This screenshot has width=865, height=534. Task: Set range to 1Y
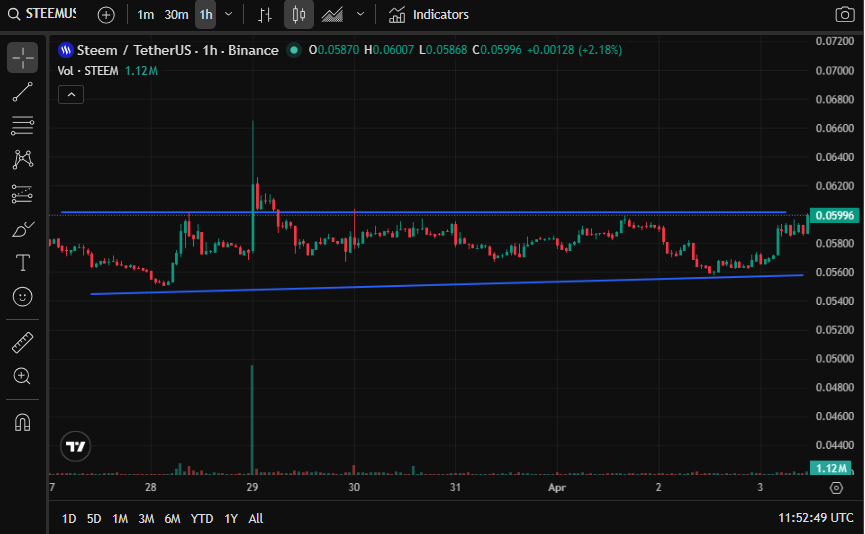[231, 519]
